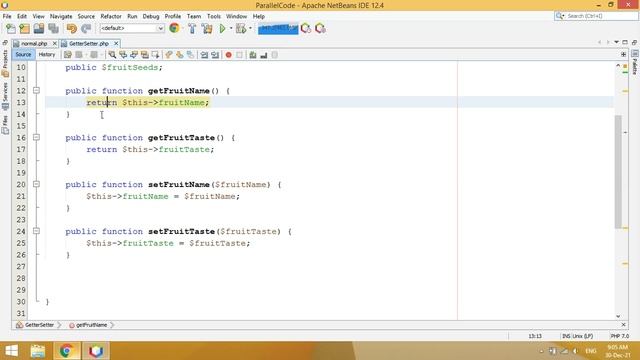Image resolution: width=640 pixels, height=360 pixels.
Task: Open File Explorer from taskbar
Action: pos(38,351)
